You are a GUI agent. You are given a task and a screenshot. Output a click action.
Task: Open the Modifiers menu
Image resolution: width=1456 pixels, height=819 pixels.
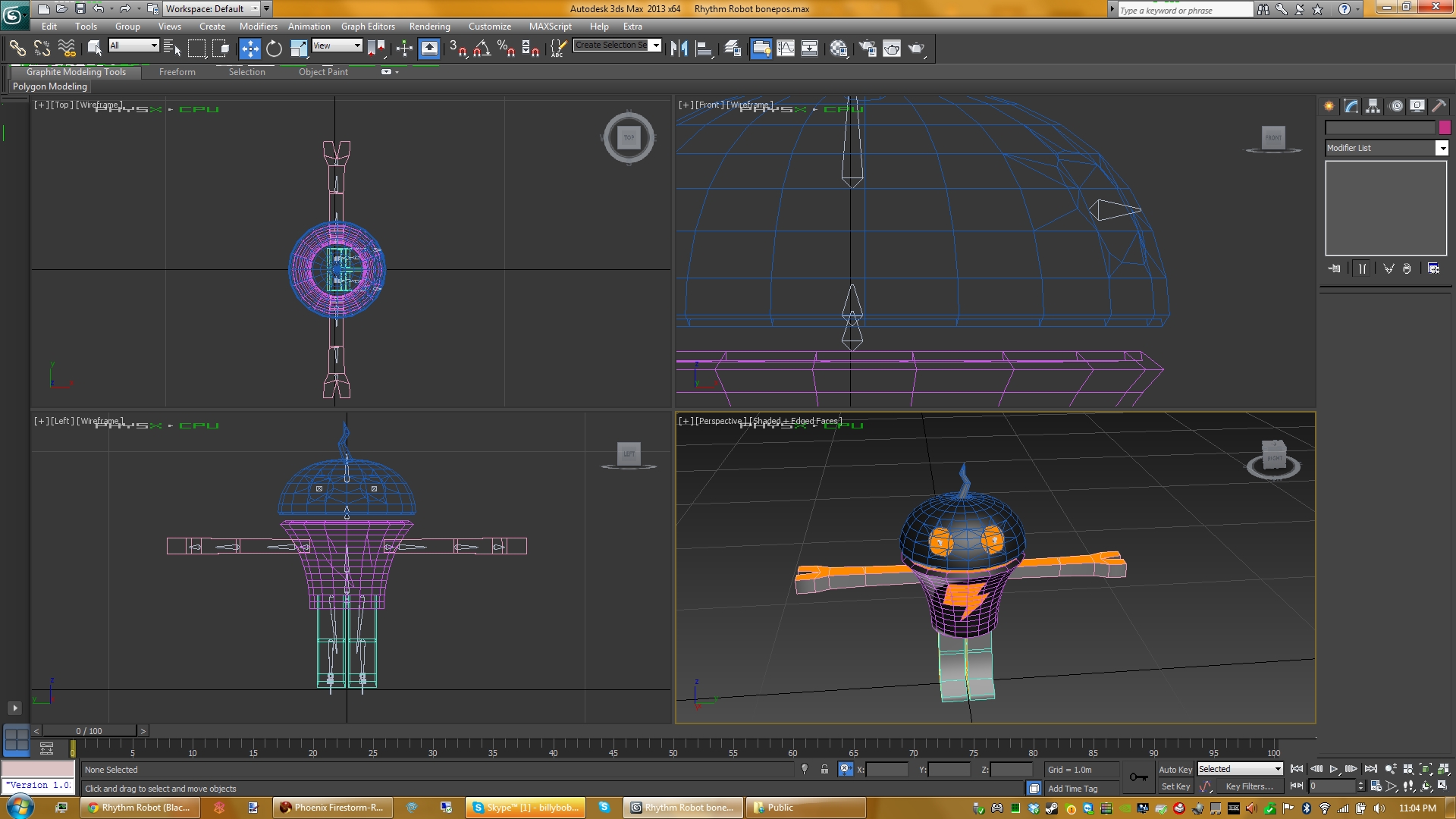(x=258, y=26)
